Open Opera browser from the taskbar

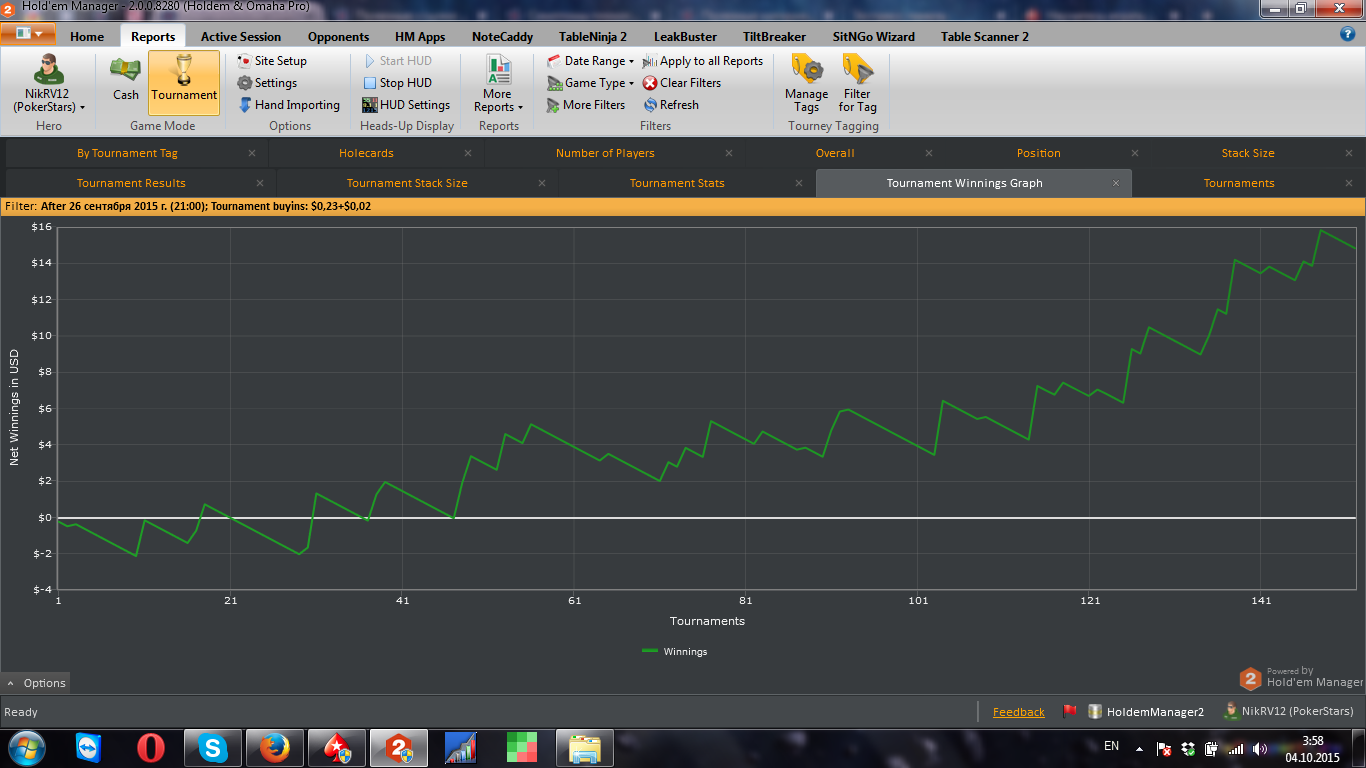pyautogui.click(x=151, y=748)
